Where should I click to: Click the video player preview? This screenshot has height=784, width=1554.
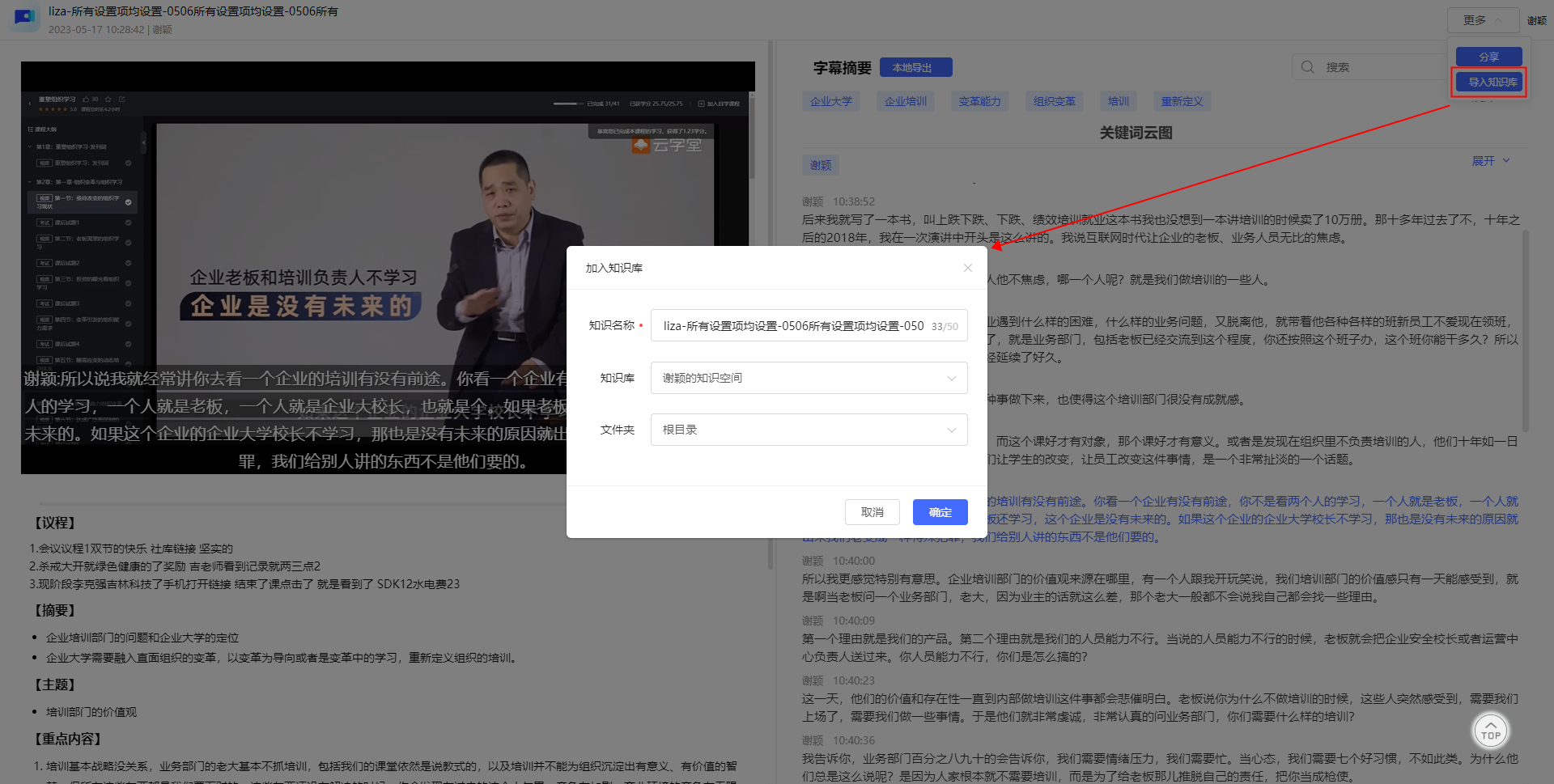tap(388, 267)
